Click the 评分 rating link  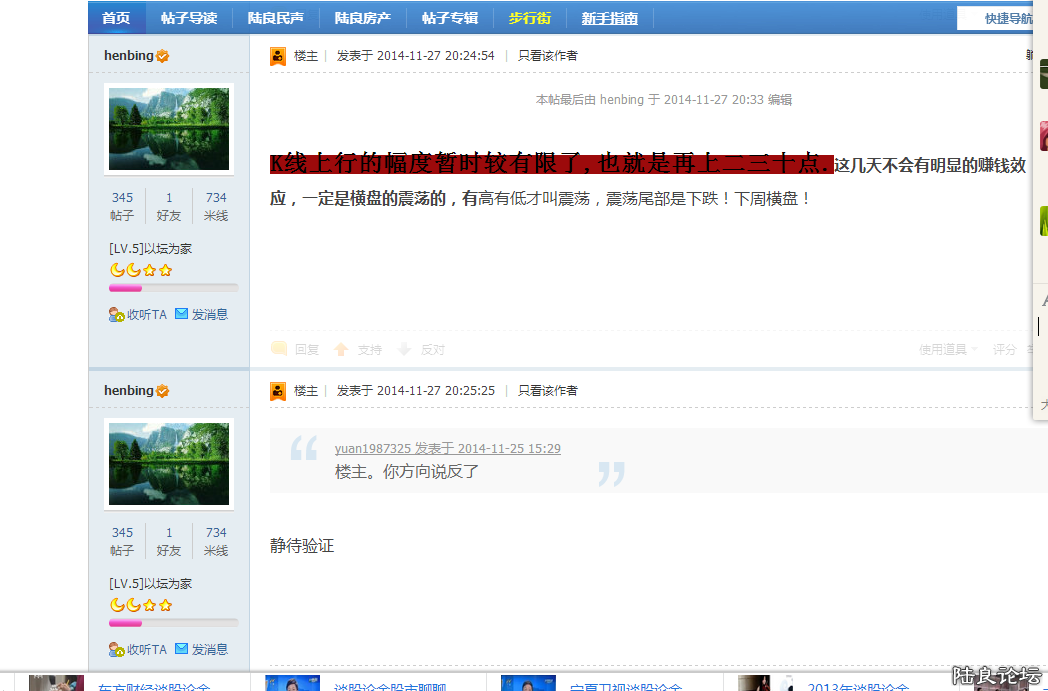[x=1004, y=349]
